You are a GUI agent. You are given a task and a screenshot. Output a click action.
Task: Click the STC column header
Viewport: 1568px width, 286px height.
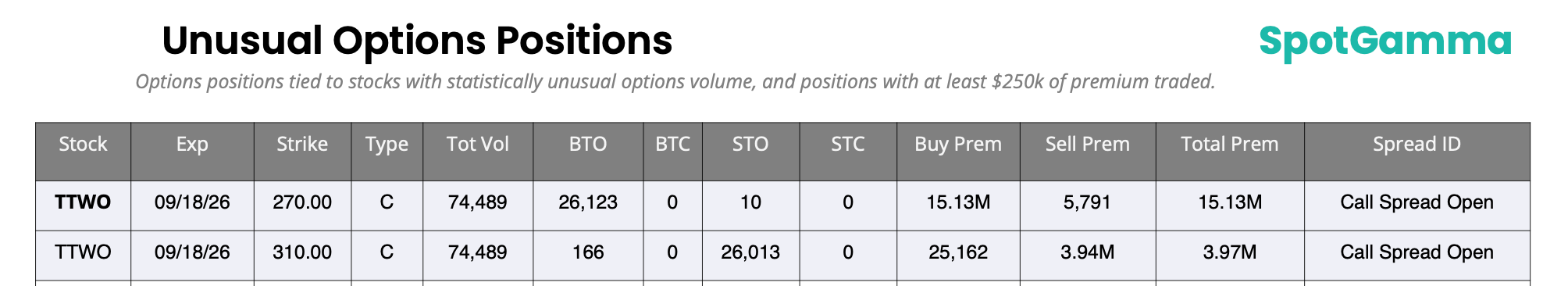[x=848, y=145]
